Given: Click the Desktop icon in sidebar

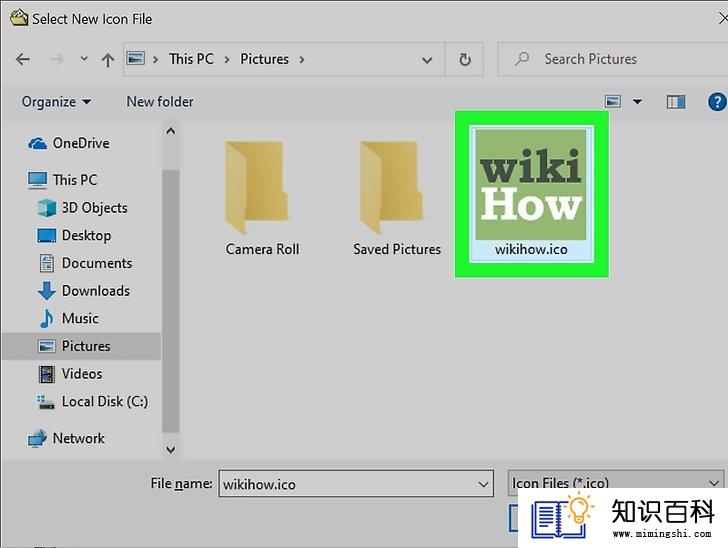Looking at the screenshot, I should (46, 235).
